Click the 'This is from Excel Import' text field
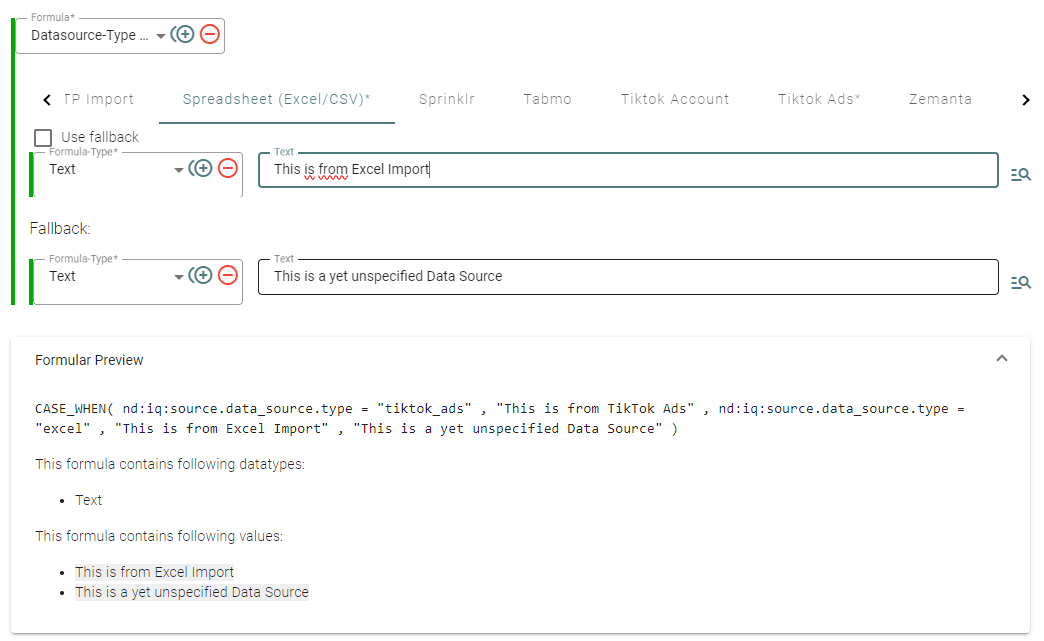1044x641 pixels. [628, 170]
